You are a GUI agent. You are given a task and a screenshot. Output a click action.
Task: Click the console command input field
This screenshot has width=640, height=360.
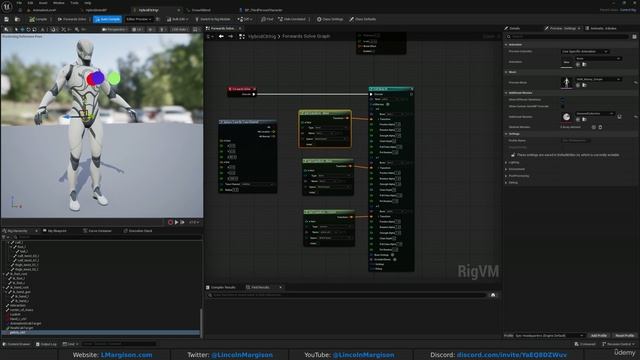(x=118, y=344)
